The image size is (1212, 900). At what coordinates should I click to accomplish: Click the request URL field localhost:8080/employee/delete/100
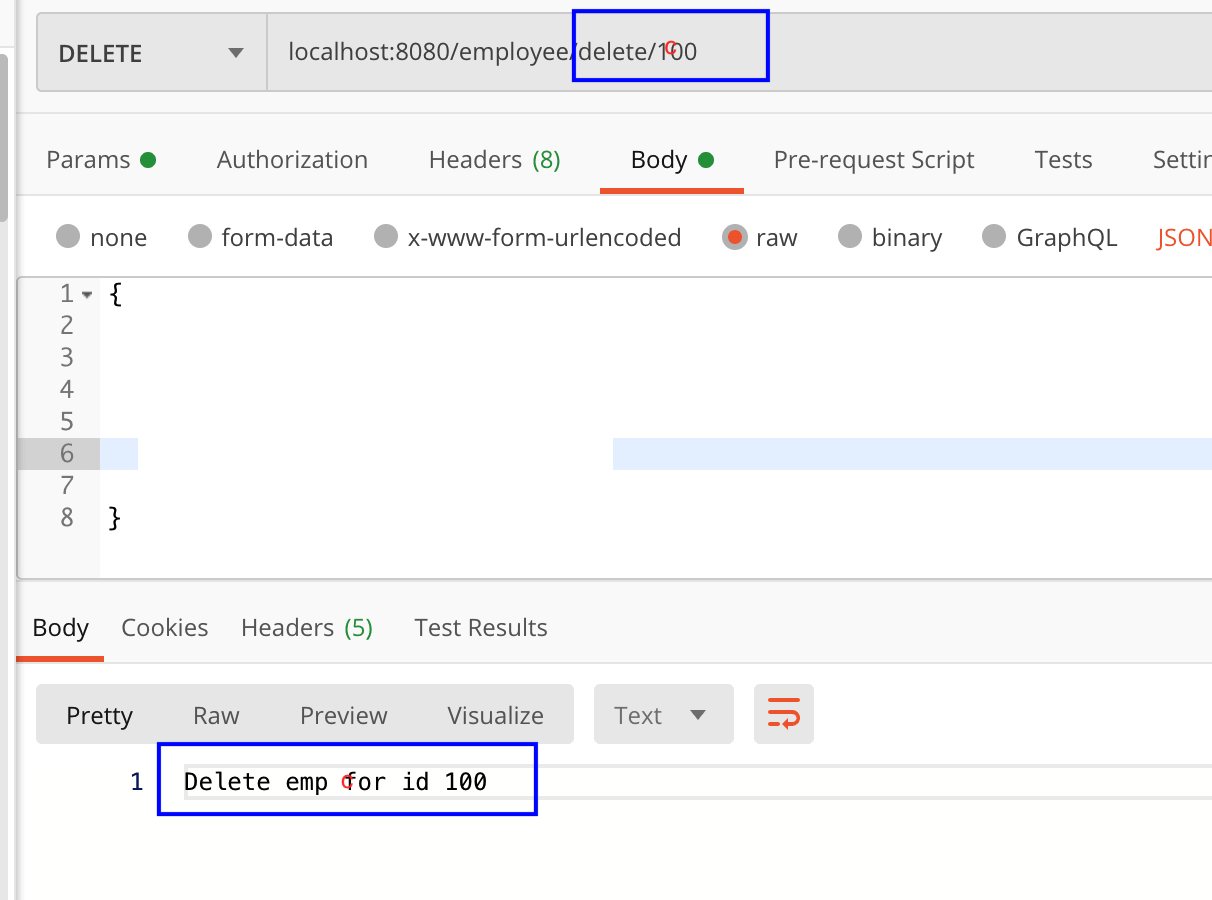(x=739, y=53)
